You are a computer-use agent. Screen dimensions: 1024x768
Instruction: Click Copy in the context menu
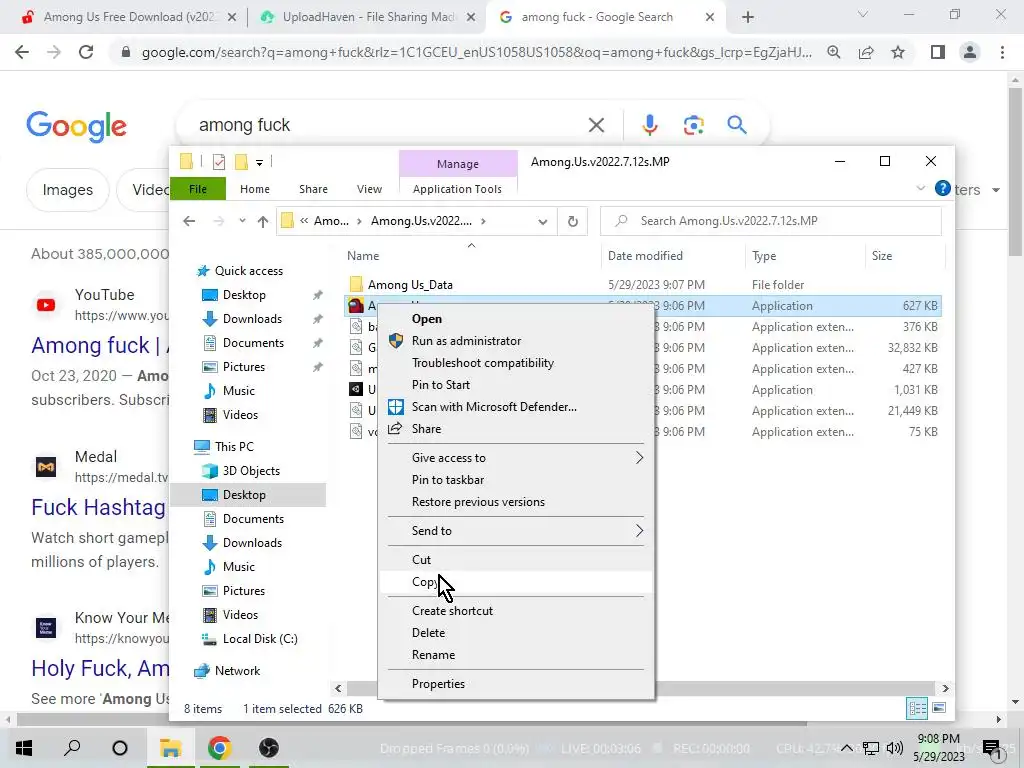(516, 582)
